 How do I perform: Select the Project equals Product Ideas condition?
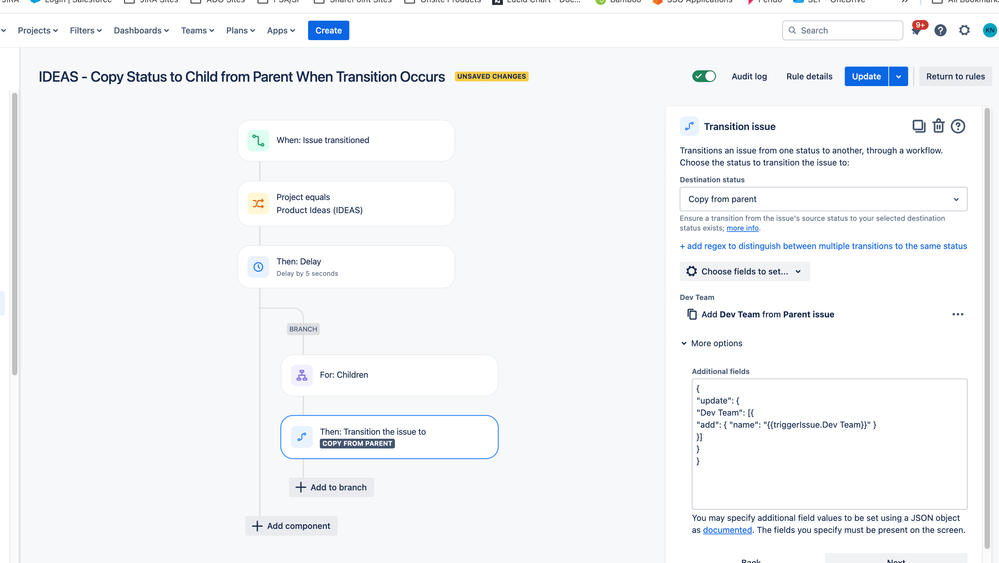[x=347, y=204]
